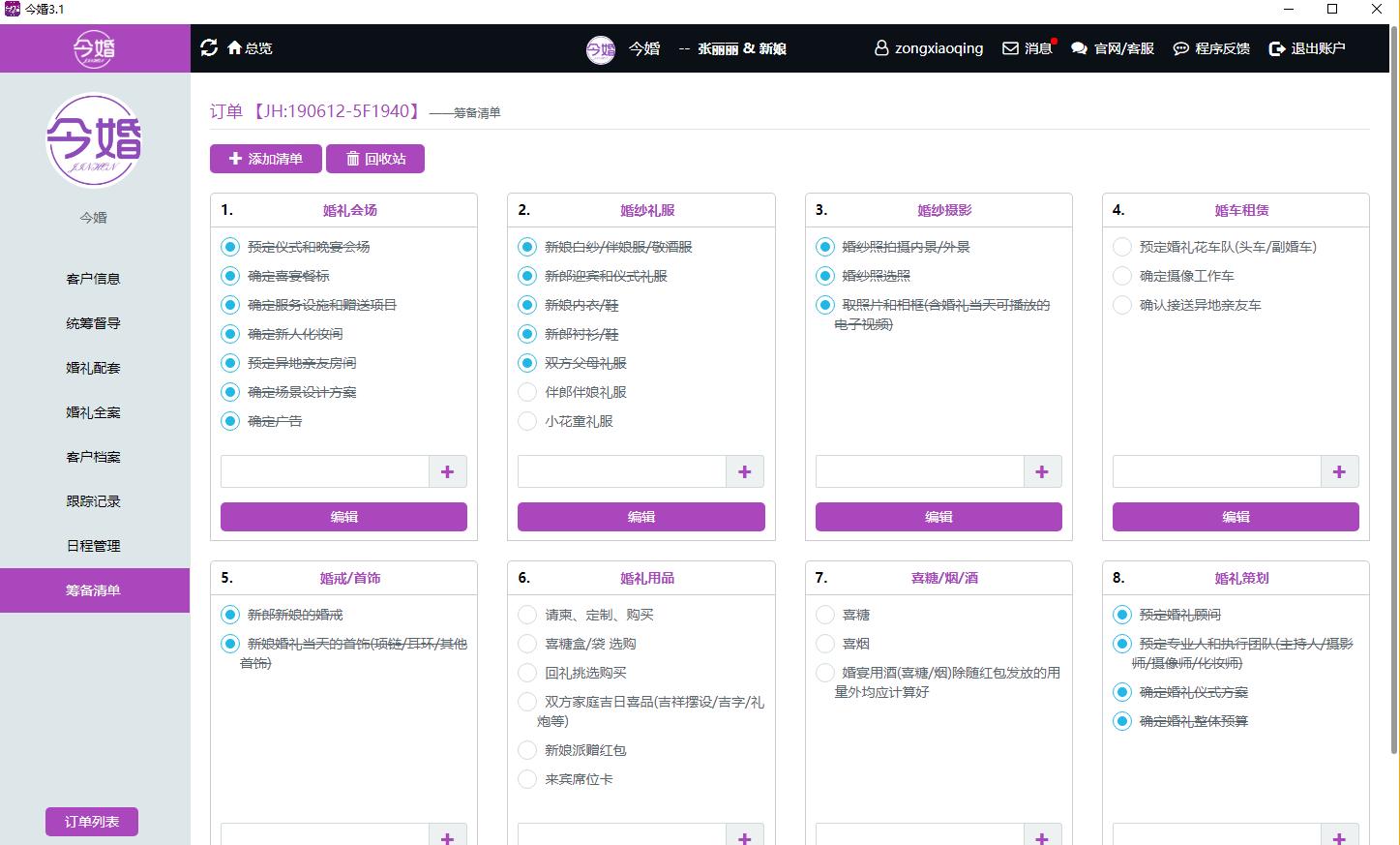Toggle the 伴郎伴娘礼服 radio in 婚纱礼服
Viewport: 1400px width, 845px height.
pyautogui.click(x=527, y=392)
